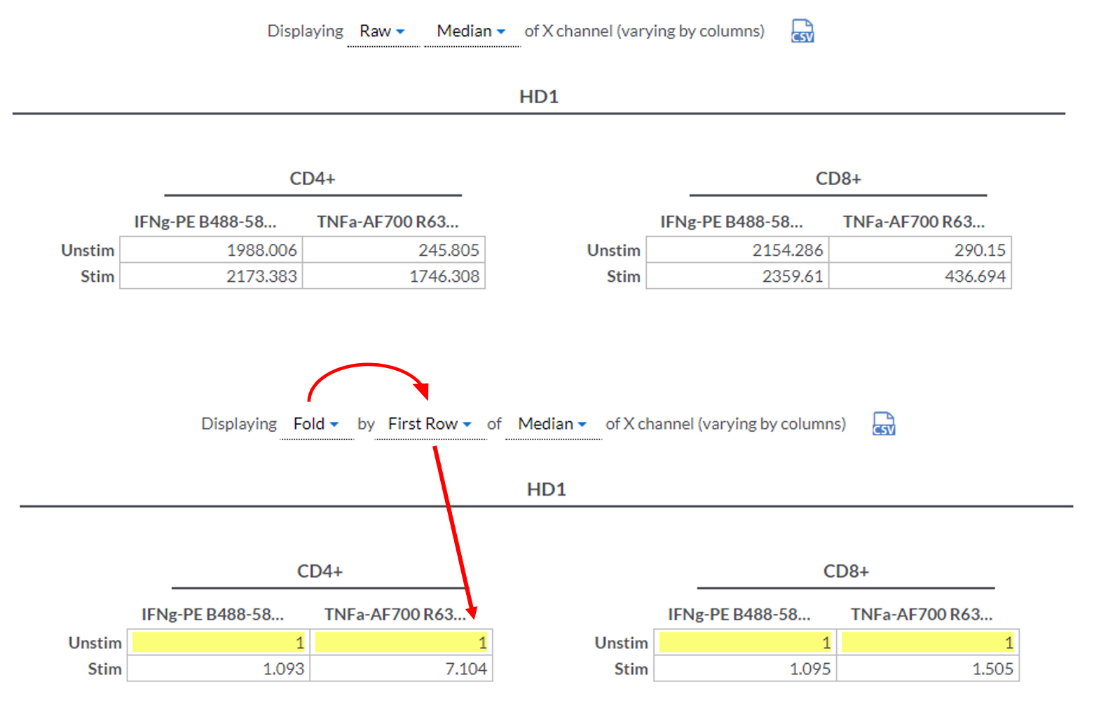Screen dimensions: 1101x701
Task: Click the cell with value 2359.61
Action: tap(737, 276)
